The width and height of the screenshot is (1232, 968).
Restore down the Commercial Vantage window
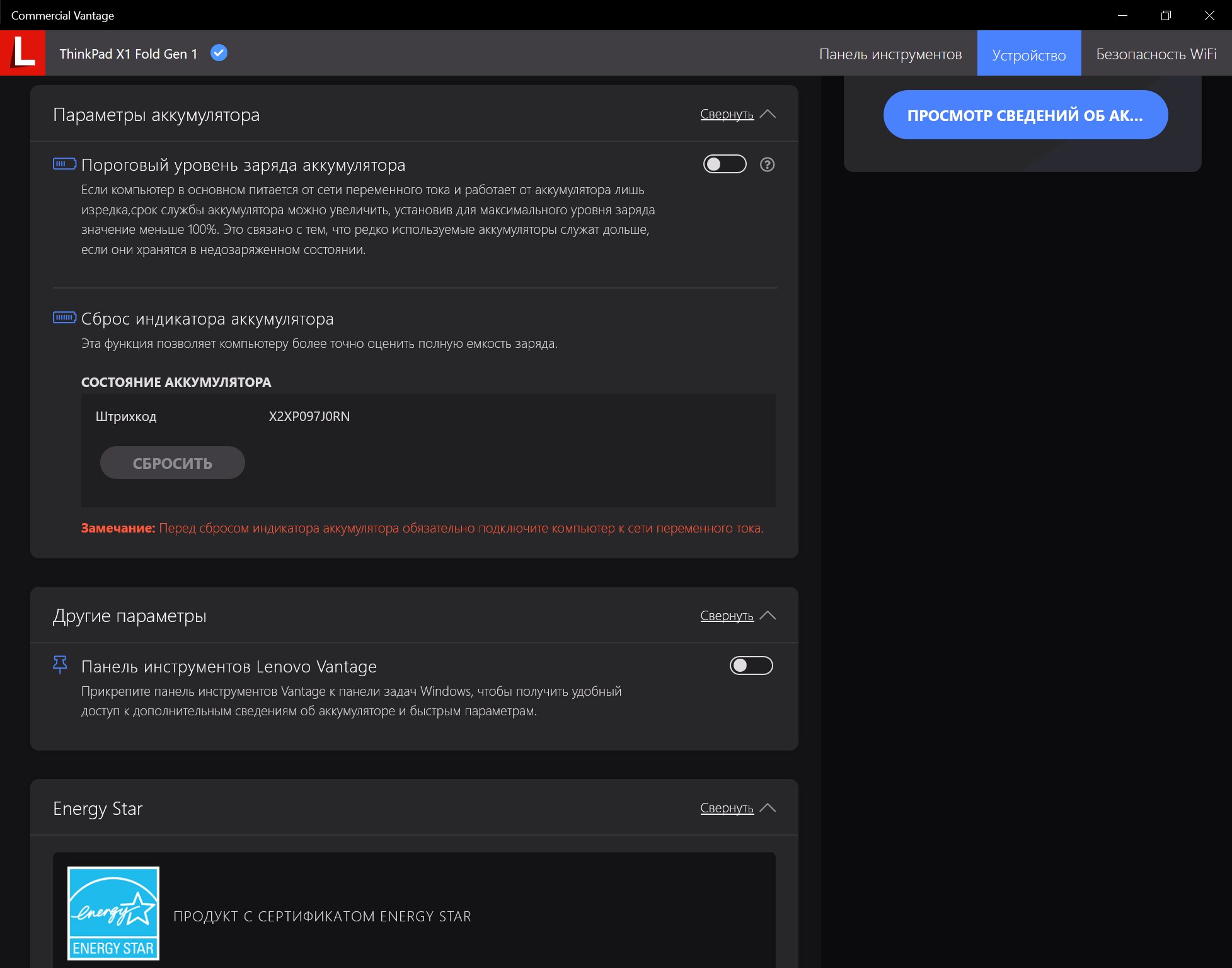(1166, 15)
